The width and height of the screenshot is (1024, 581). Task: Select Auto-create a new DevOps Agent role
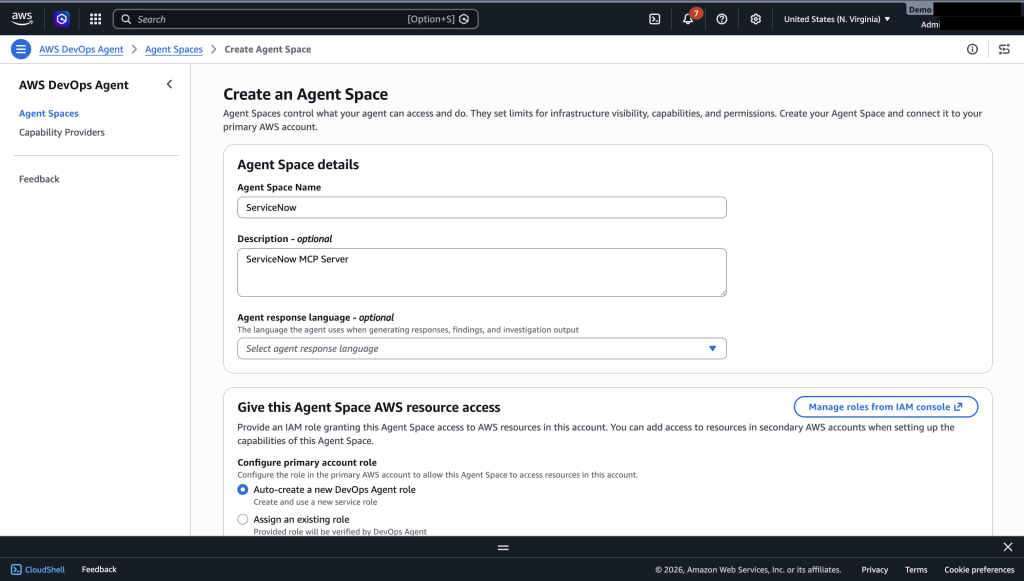[x=243, y=490]
